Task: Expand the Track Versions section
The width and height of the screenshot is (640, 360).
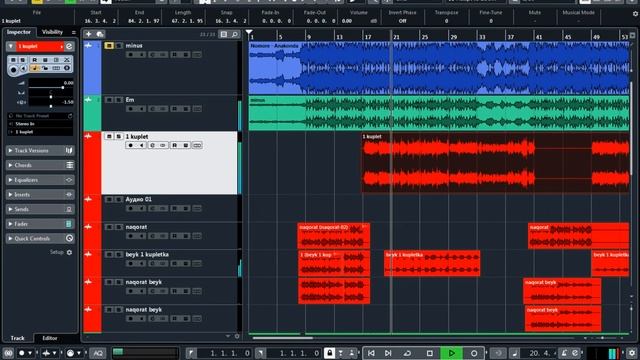Action: tap(10, 151)
